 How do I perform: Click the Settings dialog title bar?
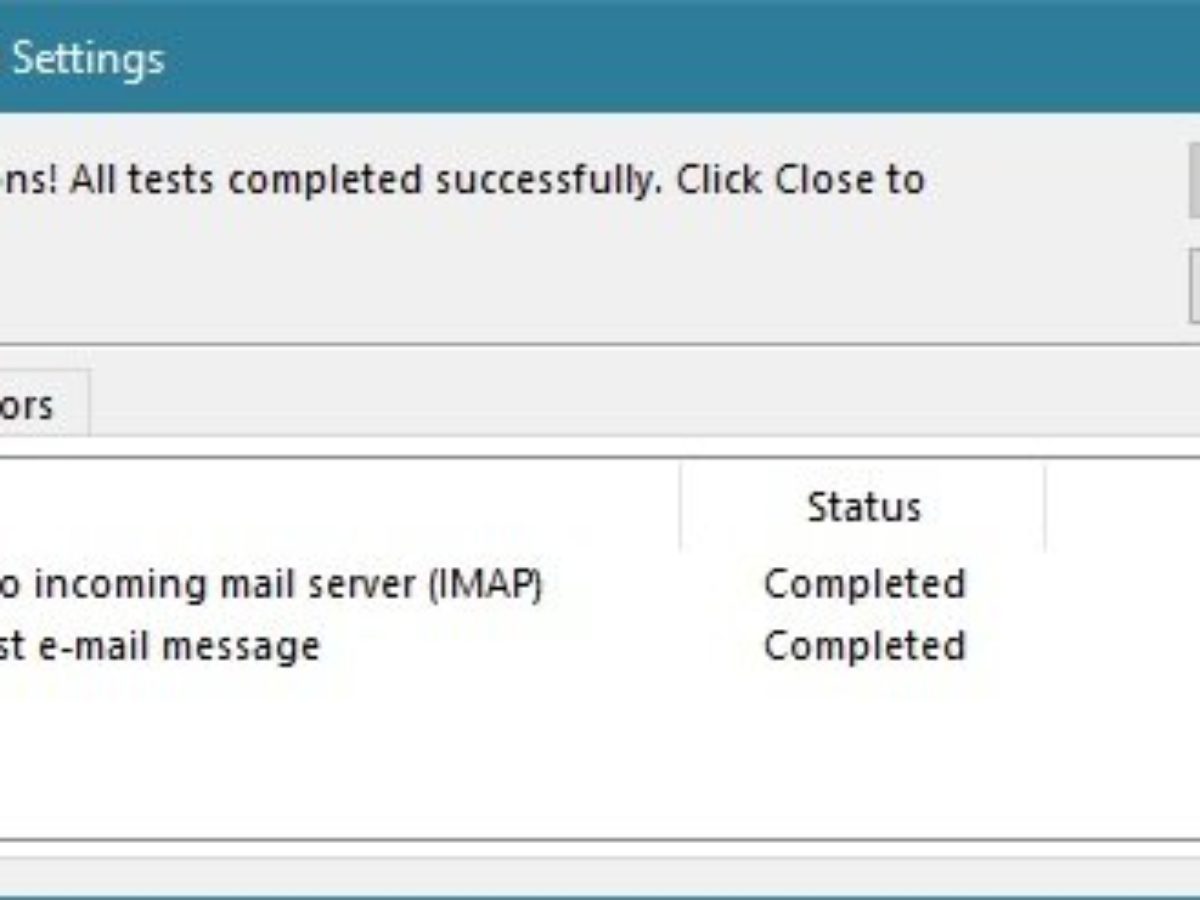(x=600, y=58)
